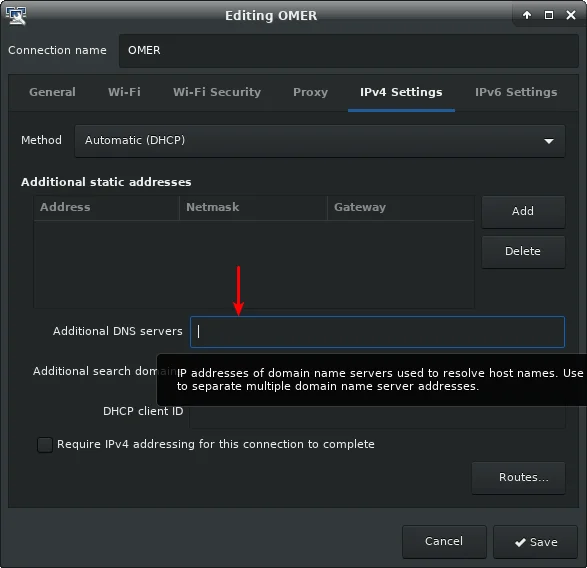587x568 pixels.
Task: Click the network connection app icon in the title bar
Action: coord(16,16)
